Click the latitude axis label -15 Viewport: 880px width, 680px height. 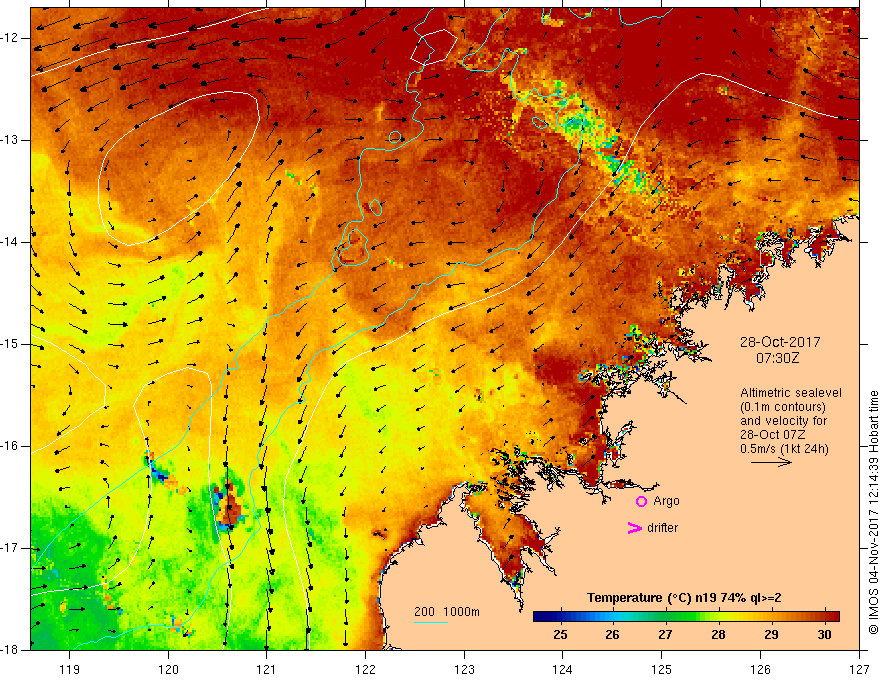[x=11, y=344]
